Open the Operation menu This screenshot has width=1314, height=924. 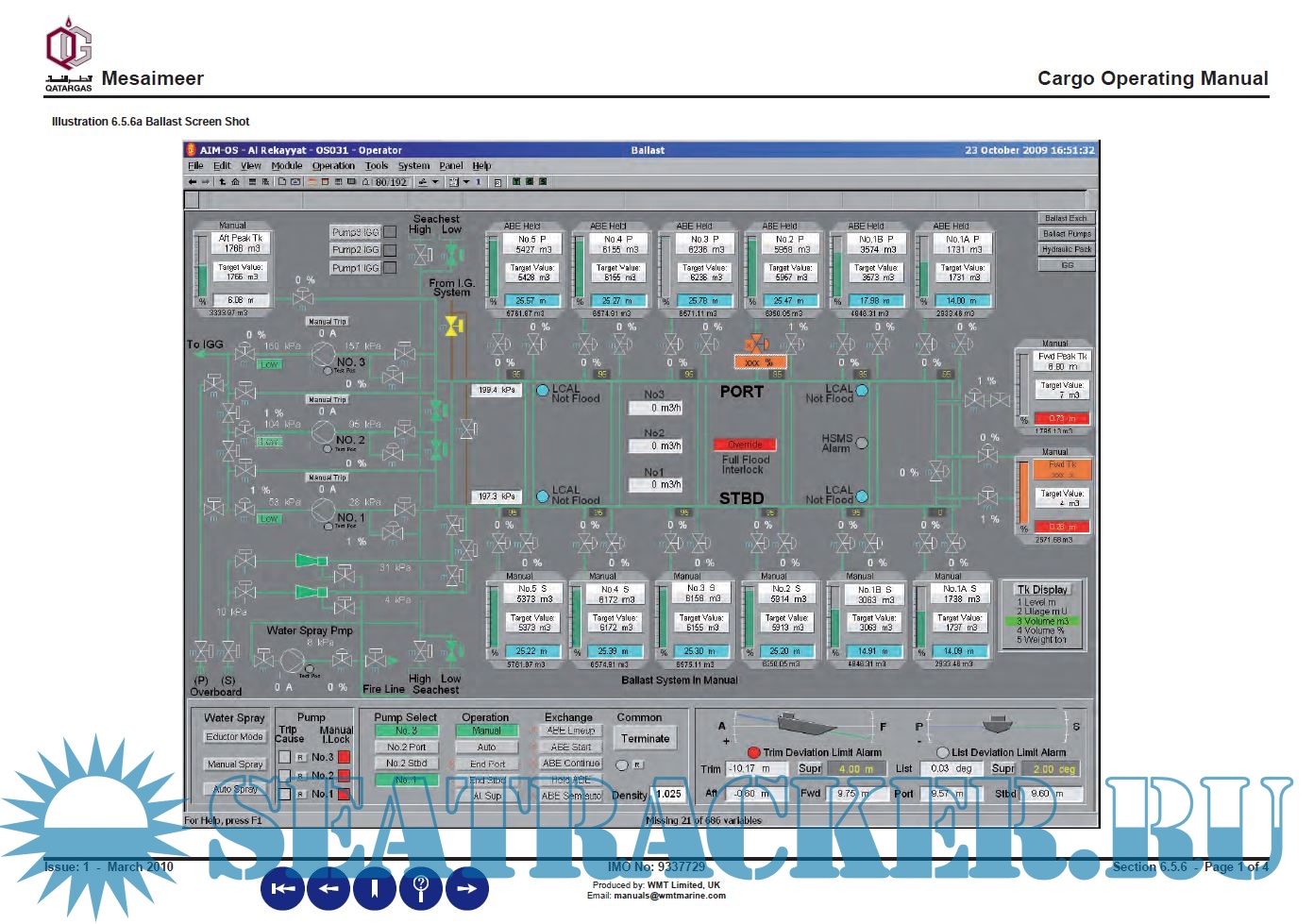coord(333,166)
